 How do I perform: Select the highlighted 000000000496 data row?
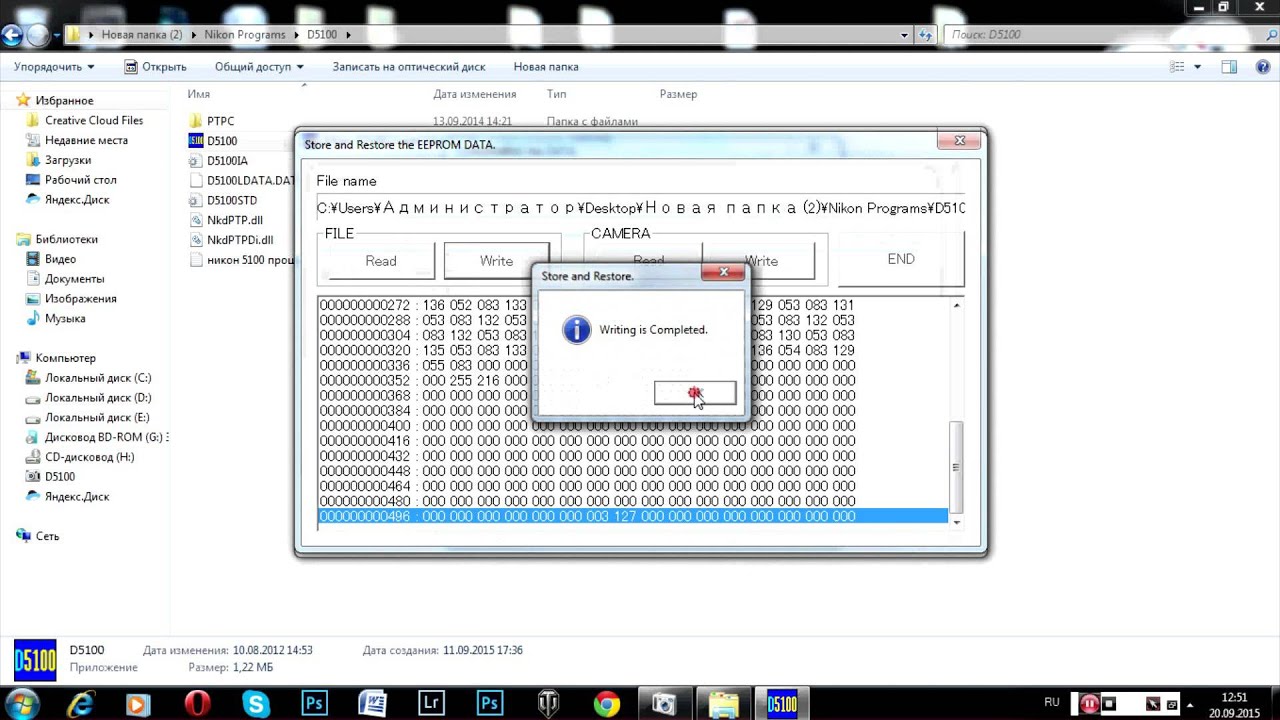pos(633,516)
